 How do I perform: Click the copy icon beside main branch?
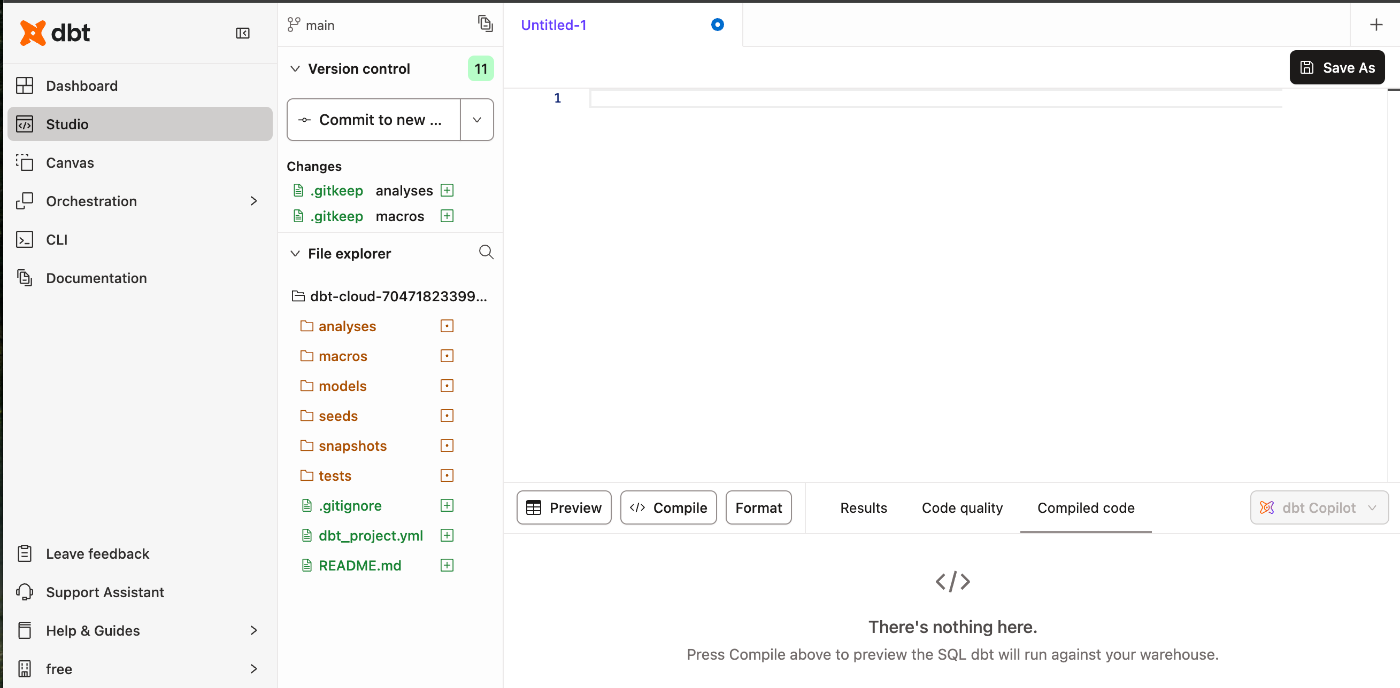485,24
